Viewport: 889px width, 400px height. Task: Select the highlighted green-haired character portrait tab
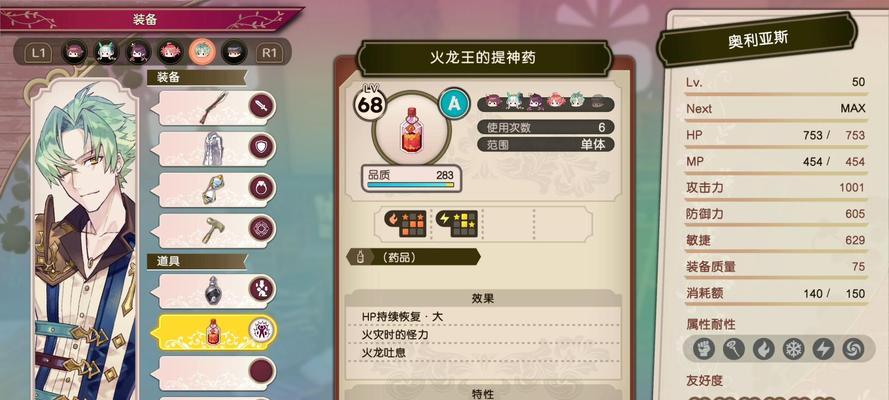coord(202,52)
